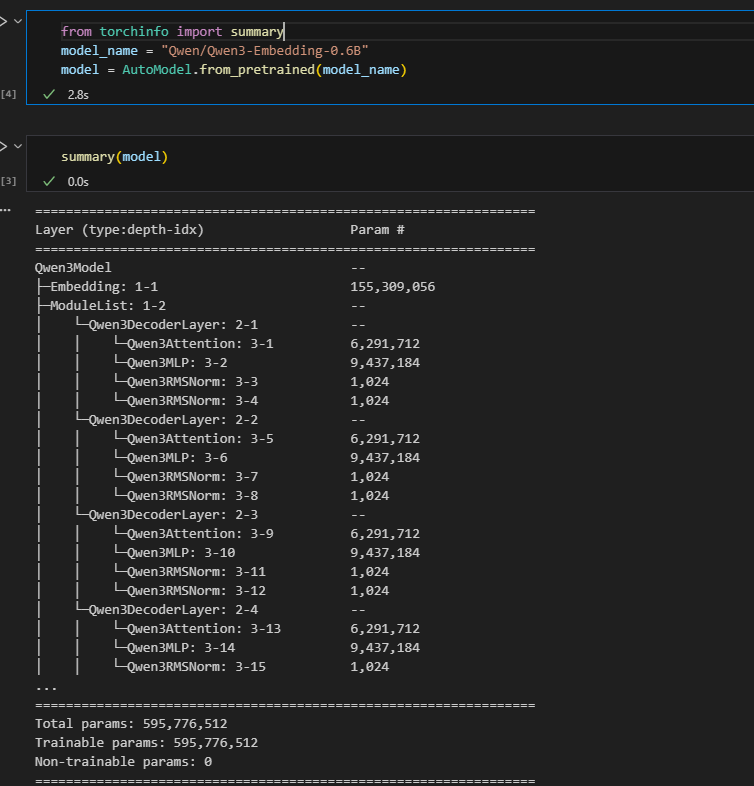Click 9,437,184 value for Qwen3MLP 3-14
The image size is (754, 786).
(385, 648)
